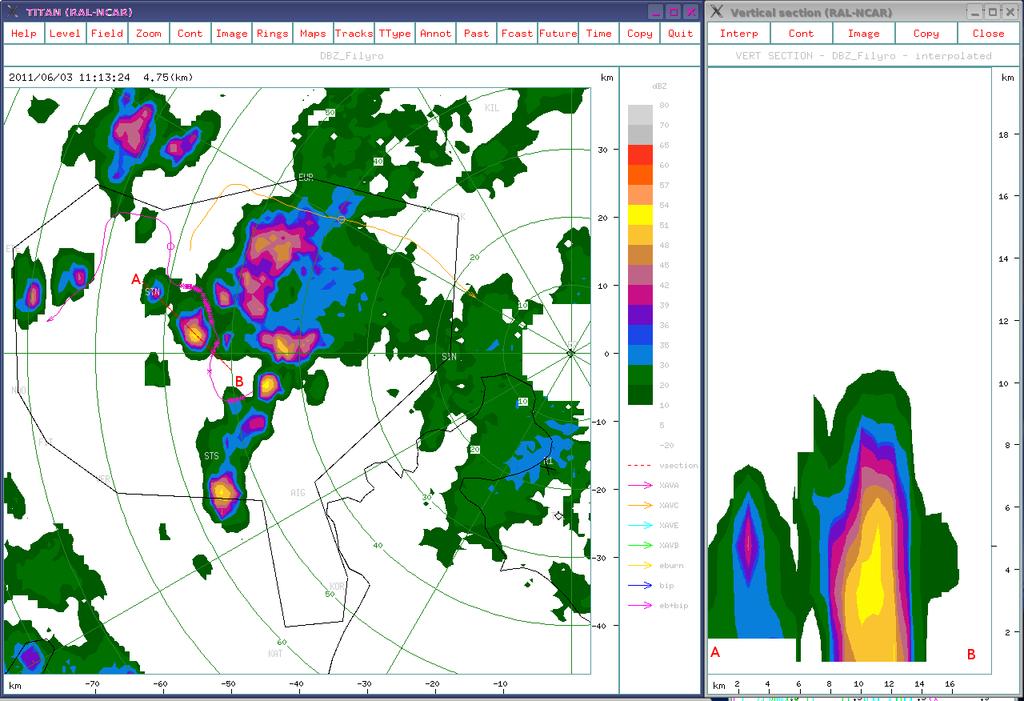This screenshot has width=1024, height=701.
Task: Click the timestamp 2011/06/03 11:13:24
Action: coord(69,77)
